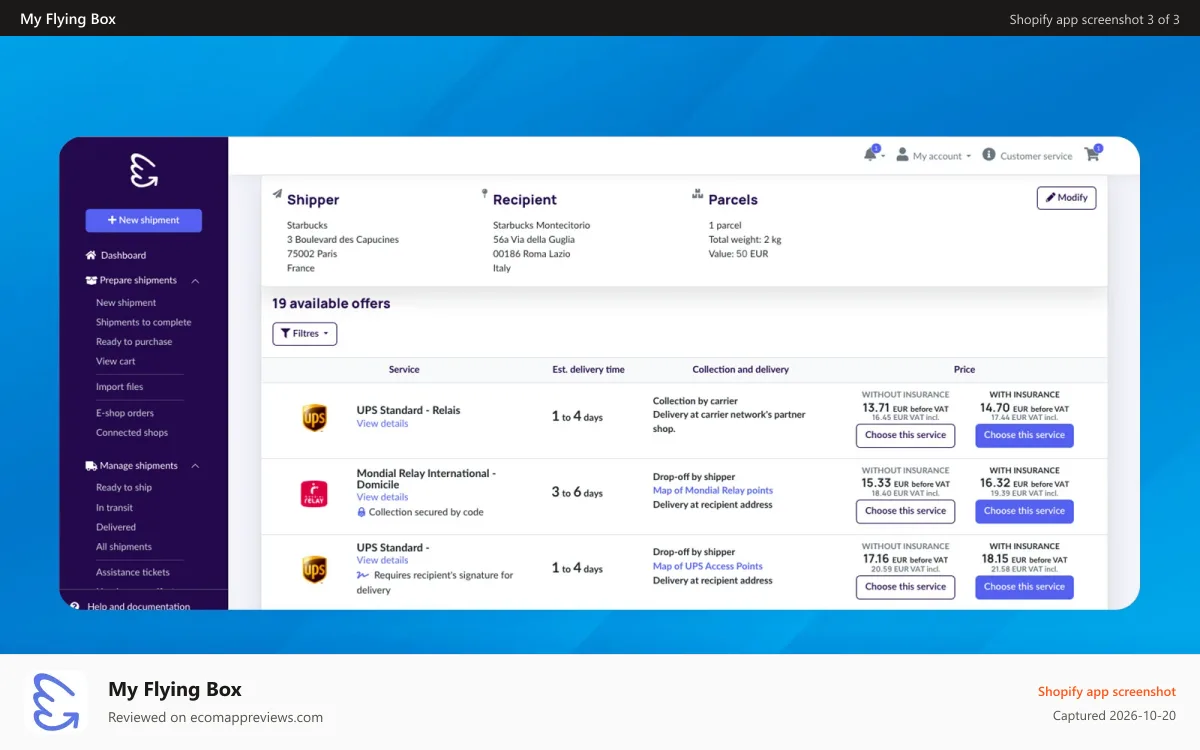Screen dimensions: 1200x750
Task: Choose UPS Standard - Relais without insurance
Action: pos(905,435)
